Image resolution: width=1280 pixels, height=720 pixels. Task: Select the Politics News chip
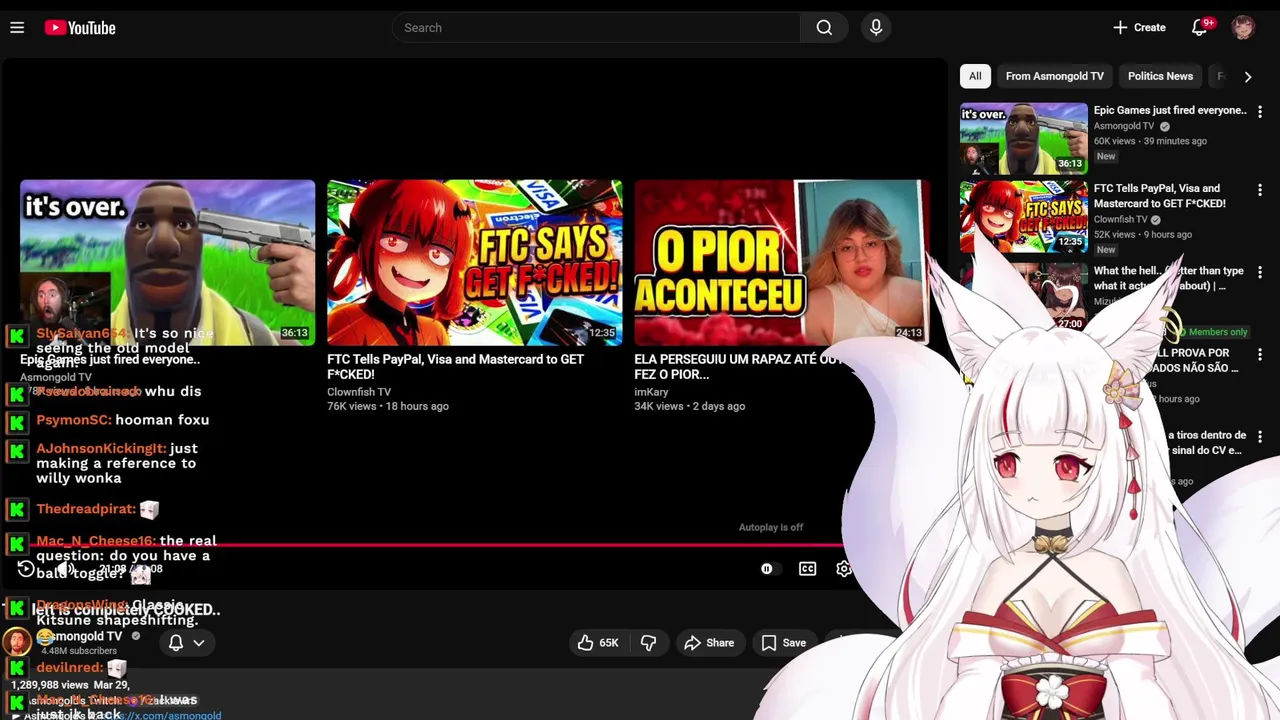coord(1160,76)
